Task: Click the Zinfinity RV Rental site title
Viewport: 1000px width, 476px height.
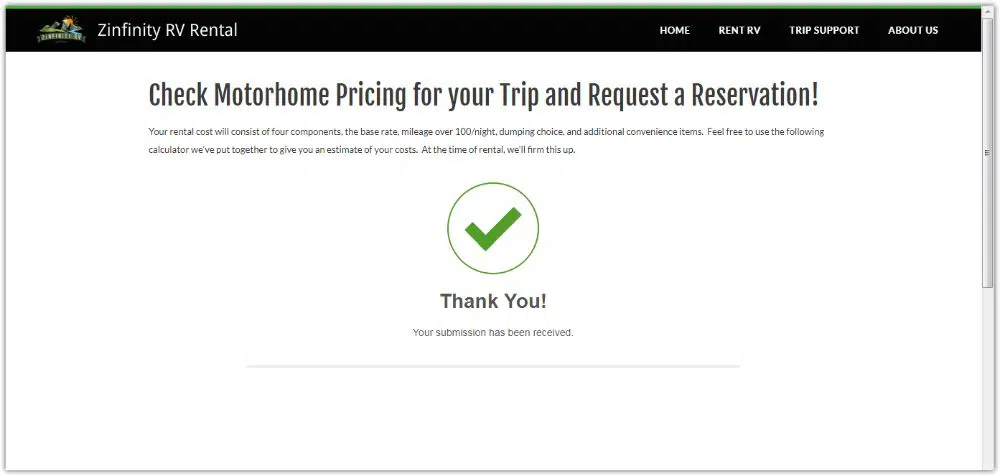Action: point(167,30)
